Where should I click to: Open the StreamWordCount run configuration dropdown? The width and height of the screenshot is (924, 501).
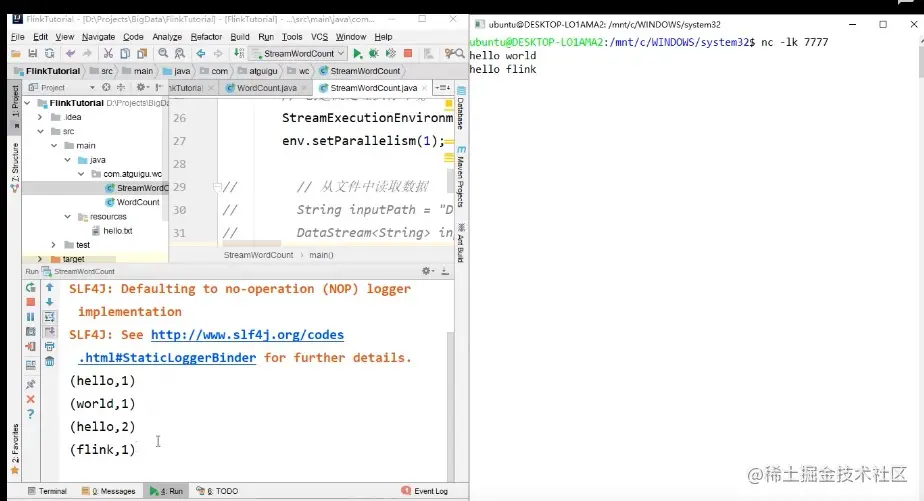(x=298, y=54)
